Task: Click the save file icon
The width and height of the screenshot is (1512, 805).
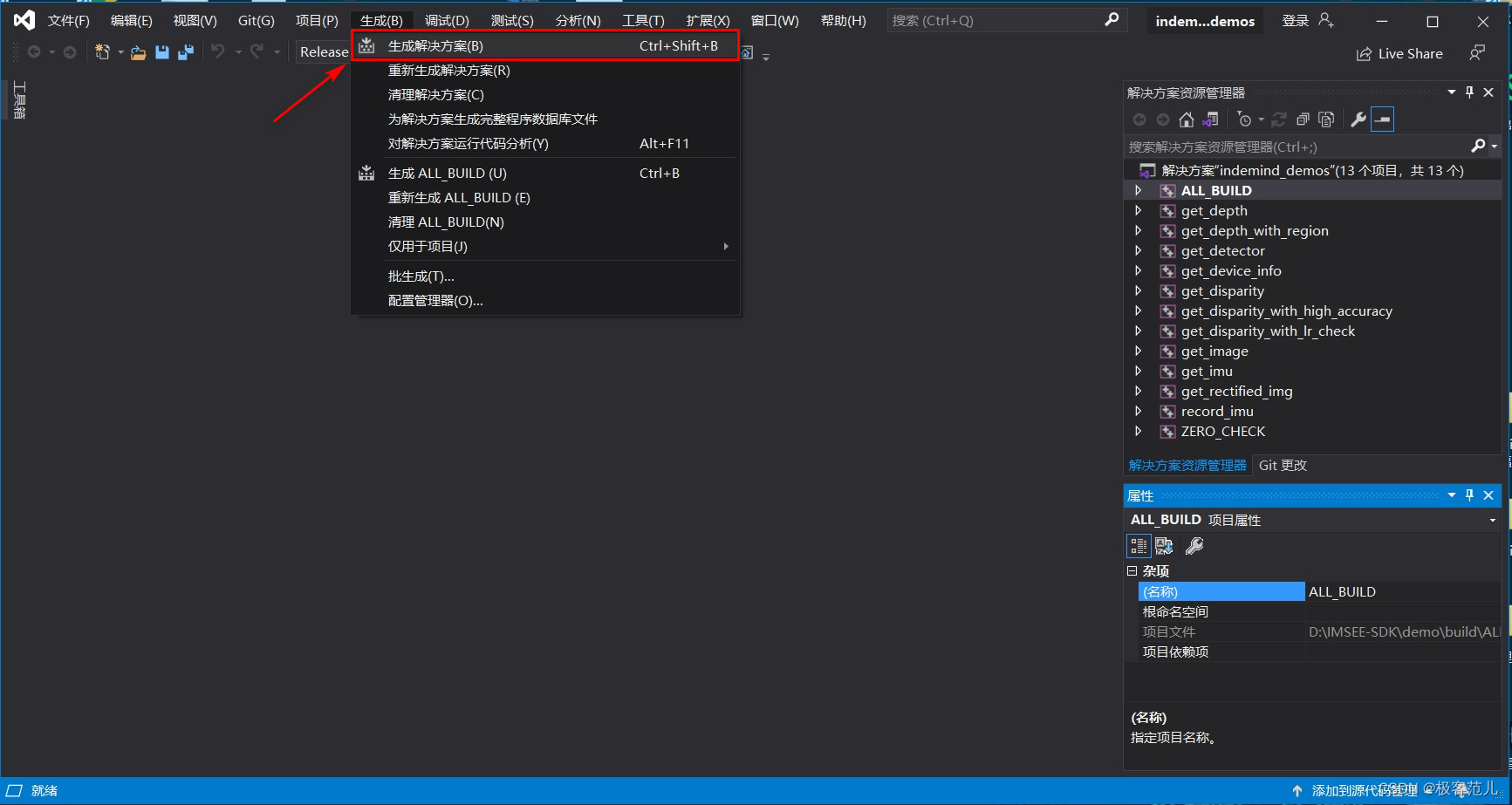Action: point(162,52)
